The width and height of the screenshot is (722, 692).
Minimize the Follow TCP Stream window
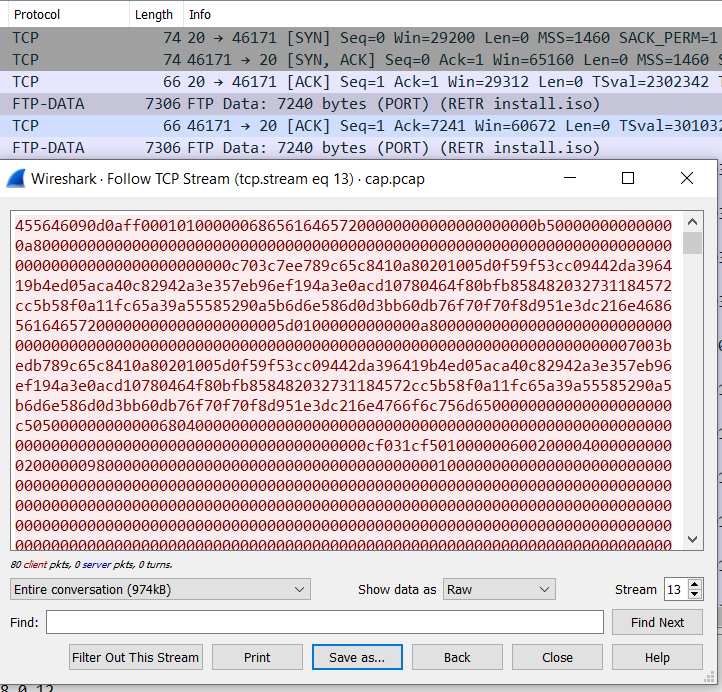pyautogui.click(x=570, y=178)
